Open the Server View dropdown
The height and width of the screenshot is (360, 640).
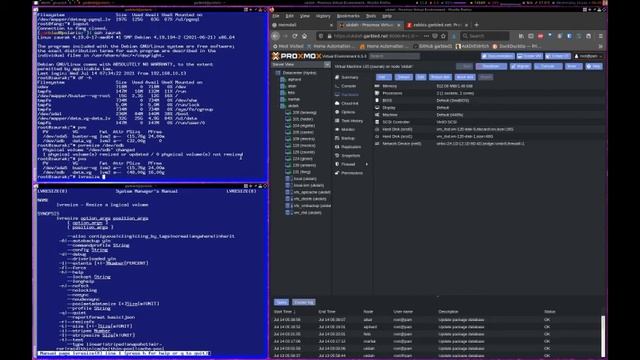tap(301, 64)
